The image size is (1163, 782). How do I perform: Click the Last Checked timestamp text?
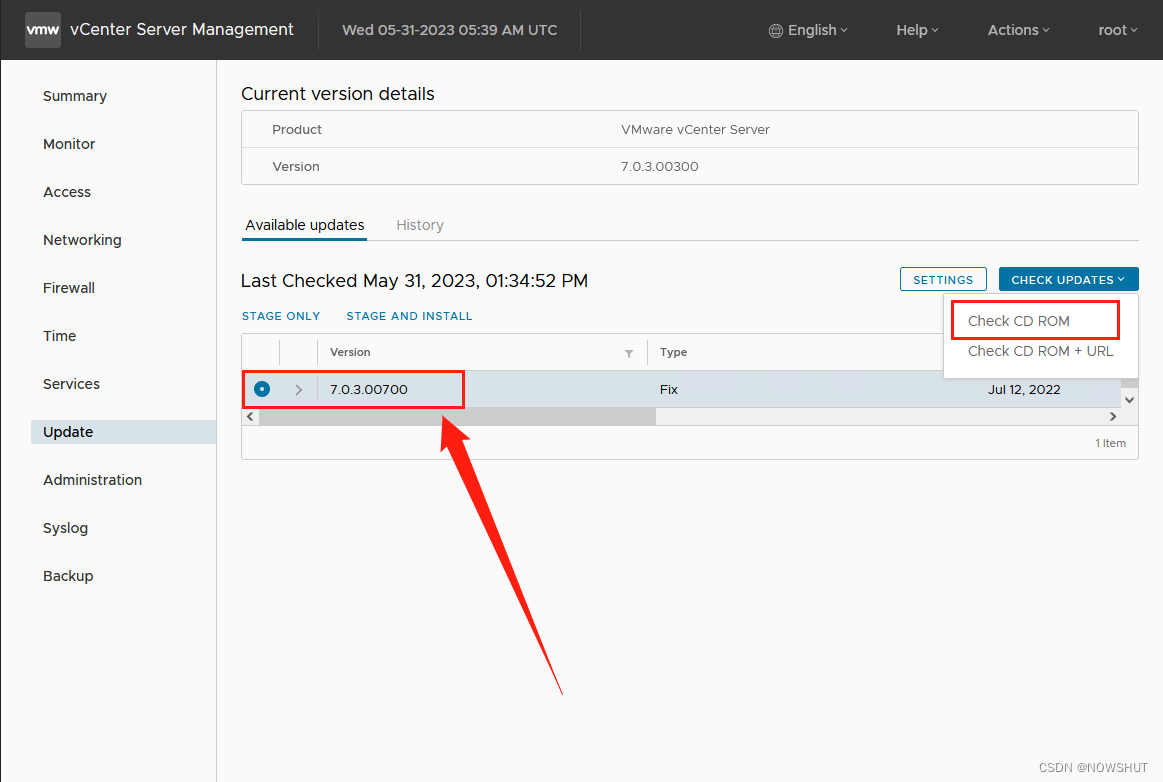[415, 280]
